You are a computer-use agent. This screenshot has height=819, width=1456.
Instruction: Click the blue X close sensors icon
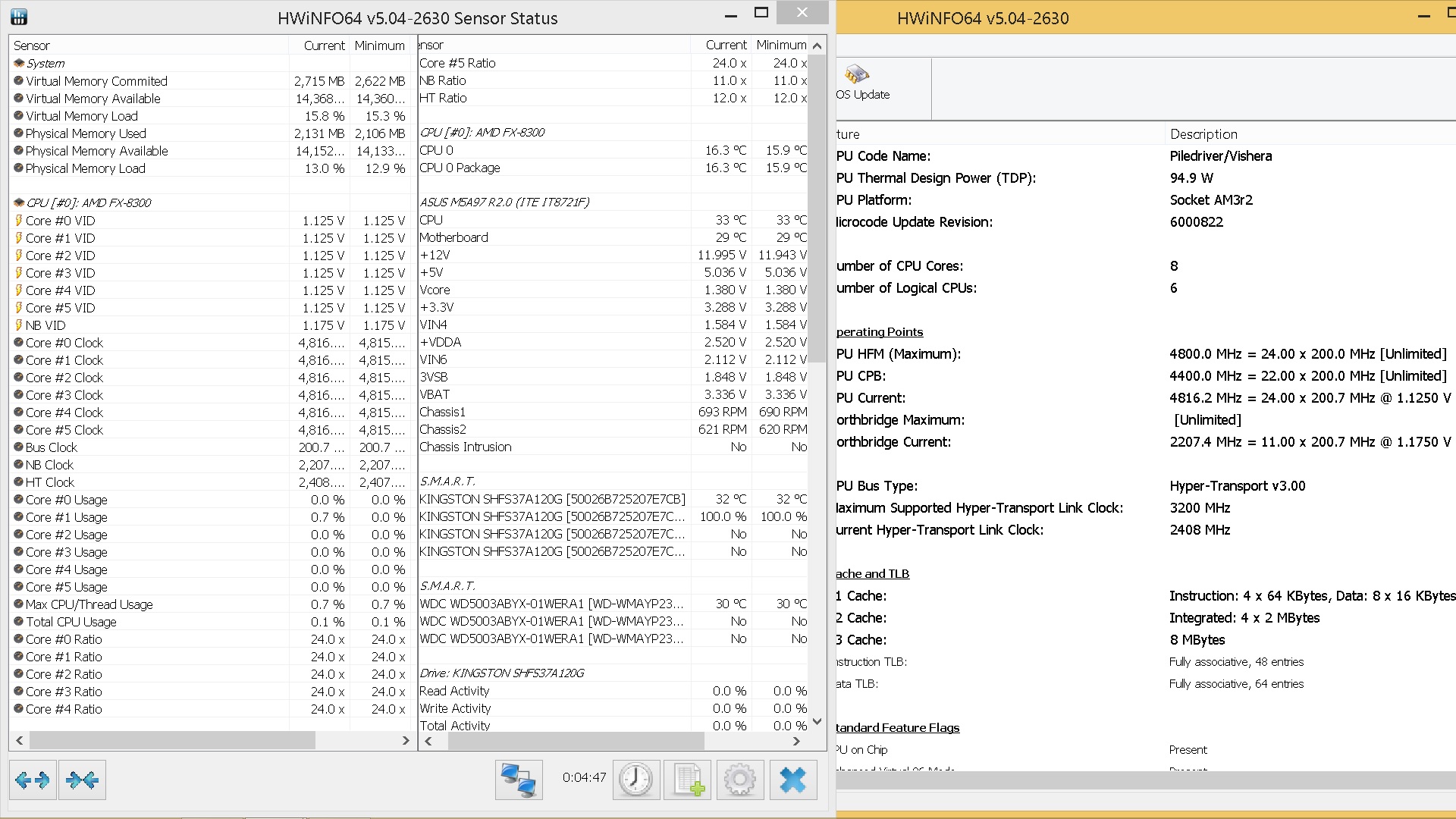792,780
